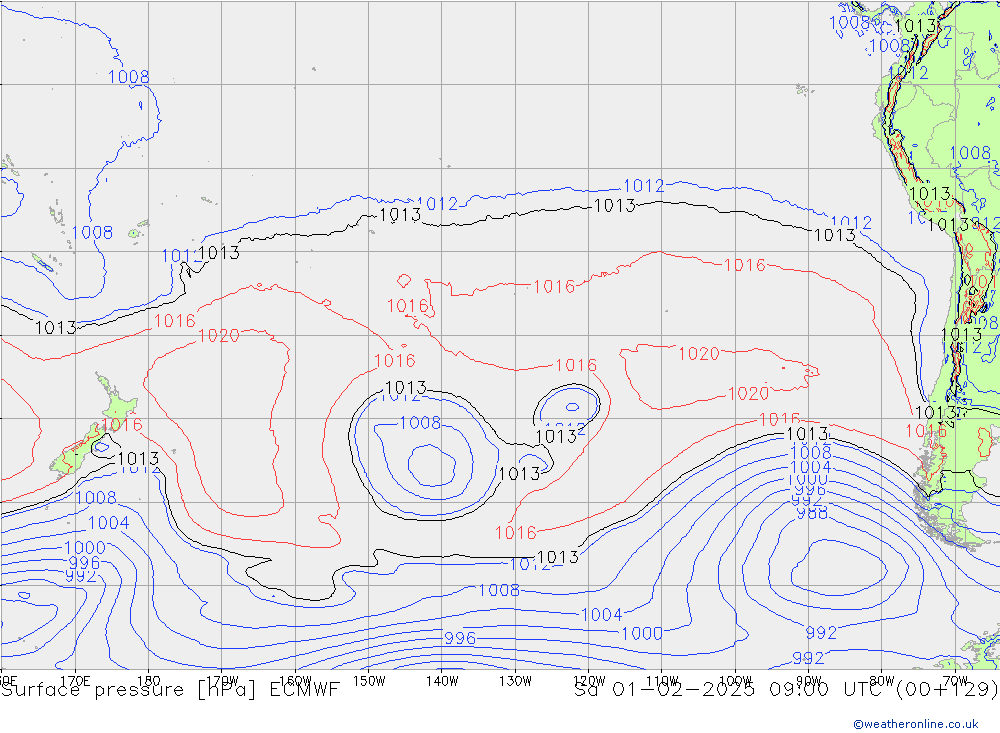This screenshot has width=1000, height=733.
Task: Click the 150W longitude label
Action: [x=369, y=680]
